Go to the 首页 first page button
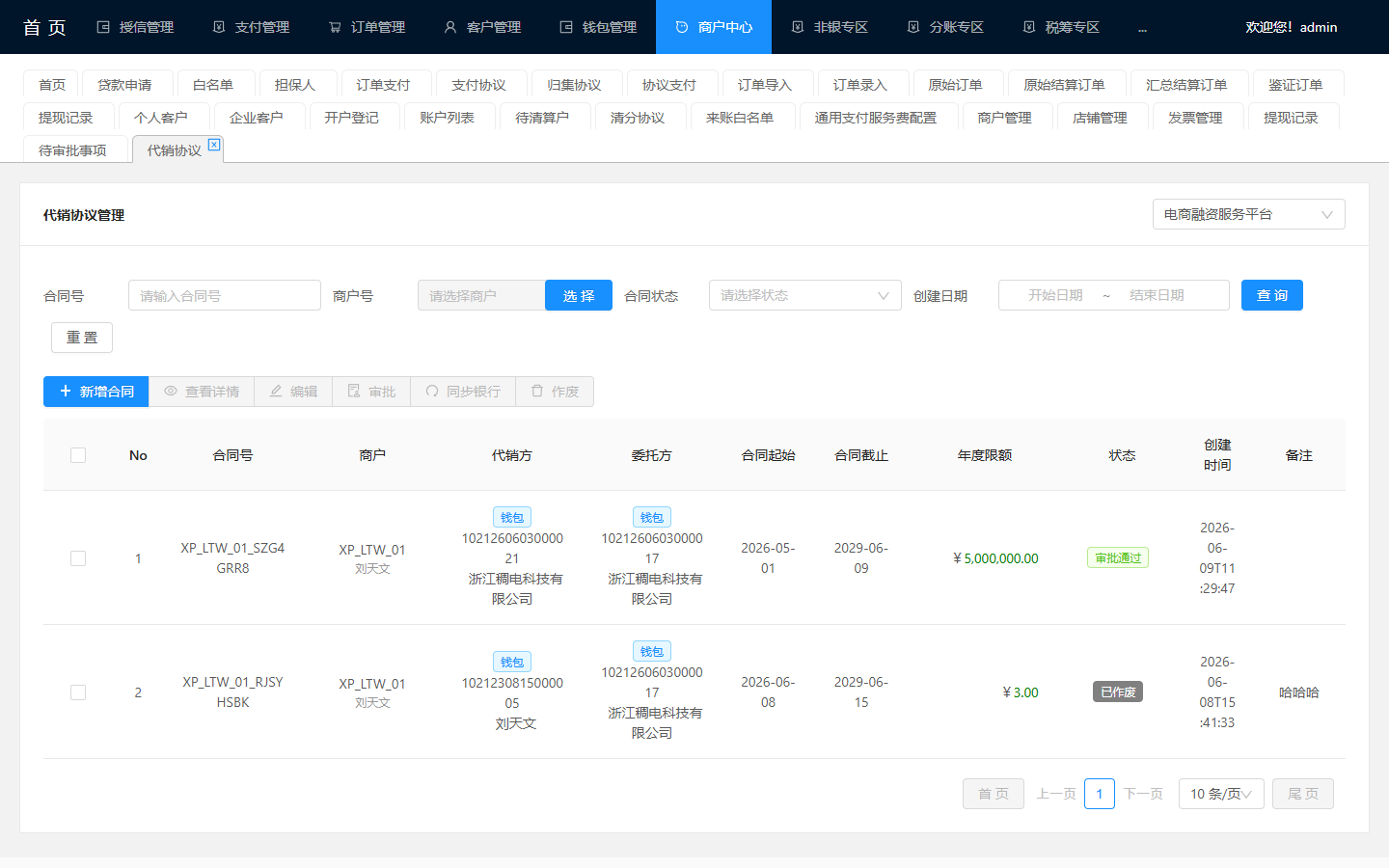The width and height of the screenshot is (1389, 868). point(994,794)
